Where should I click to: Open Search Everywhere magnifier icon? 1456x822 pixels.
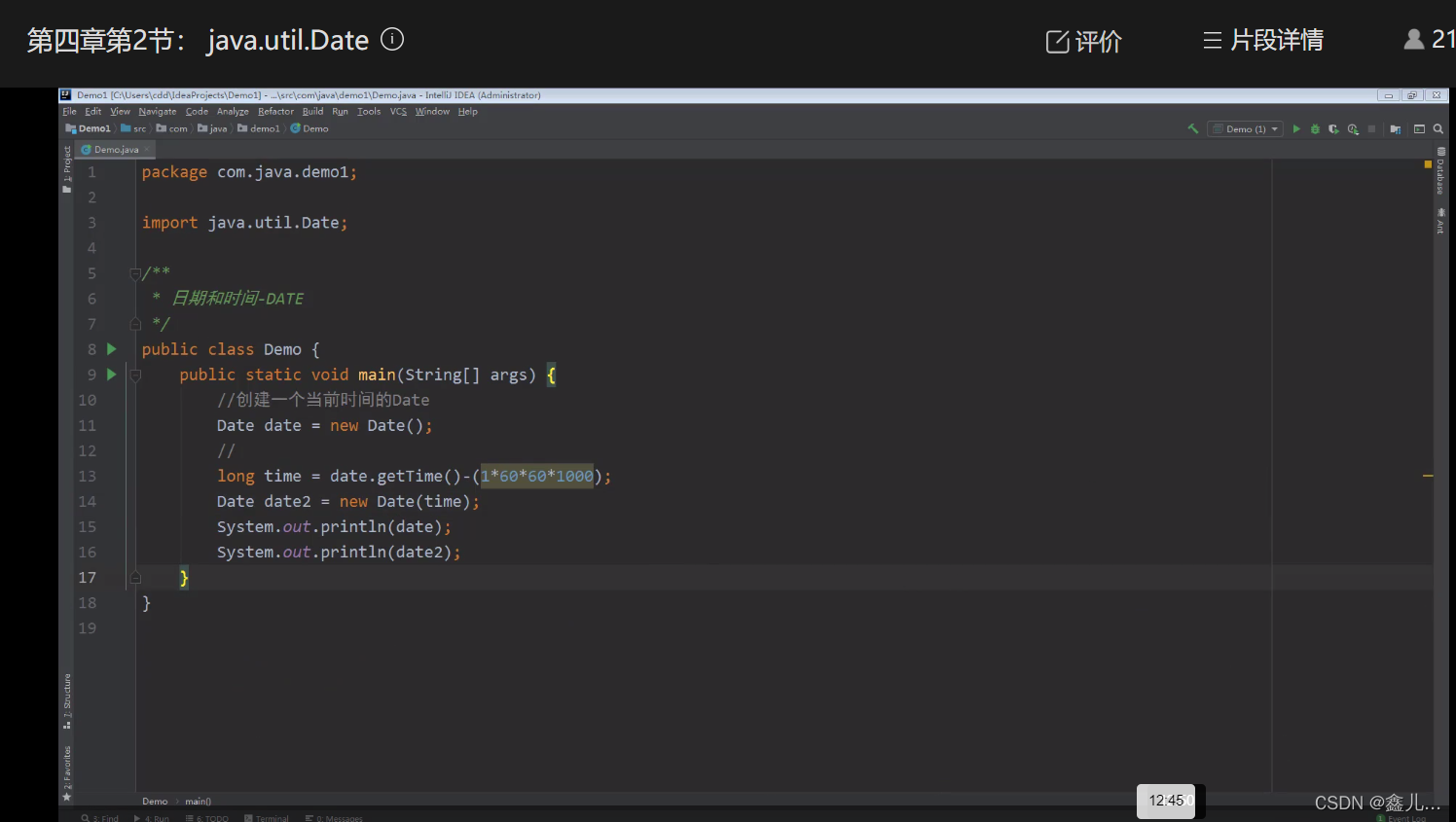pyautogui.click(x=1438, y=128)
